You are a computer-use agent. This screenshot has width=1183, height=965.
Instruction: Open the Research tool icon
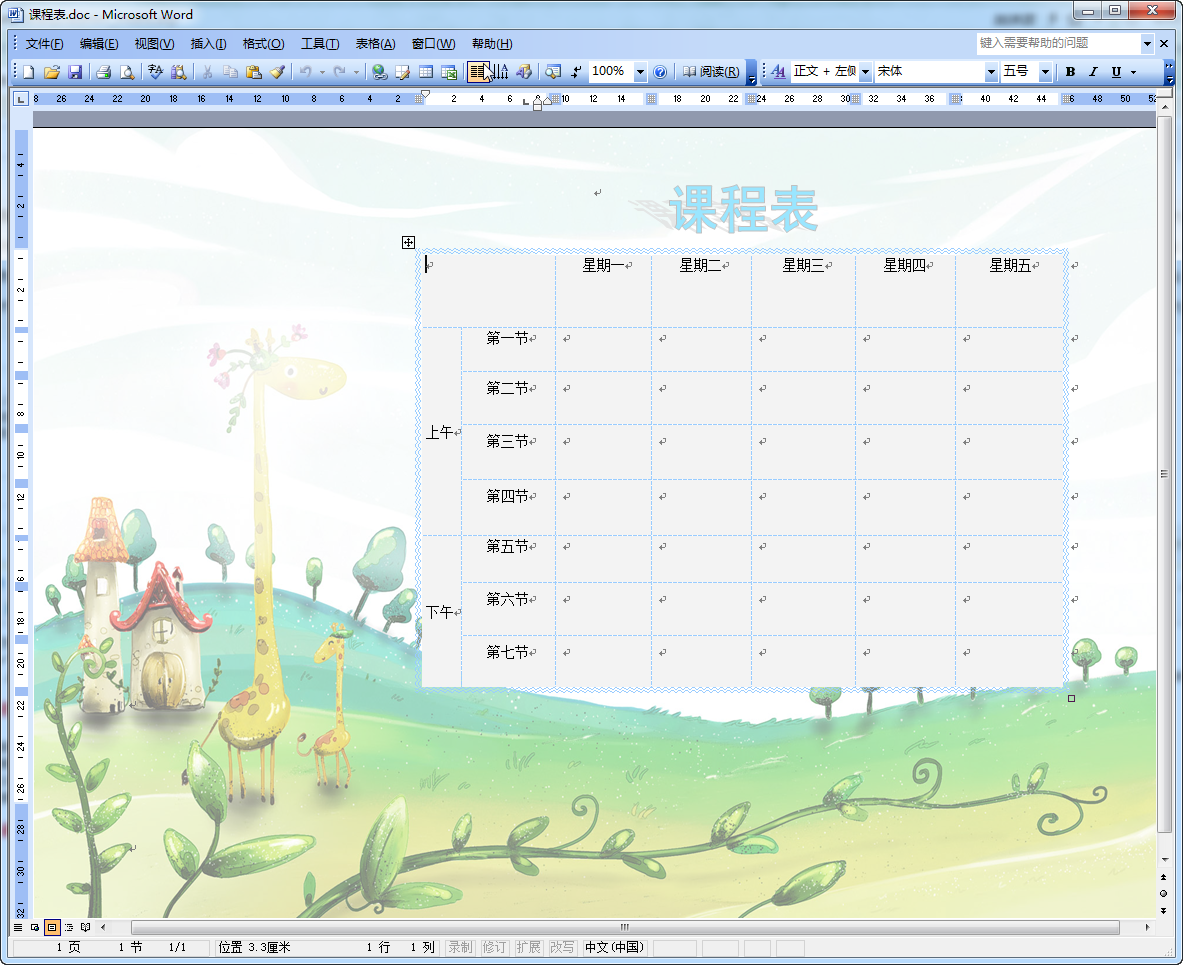[179, 72]
